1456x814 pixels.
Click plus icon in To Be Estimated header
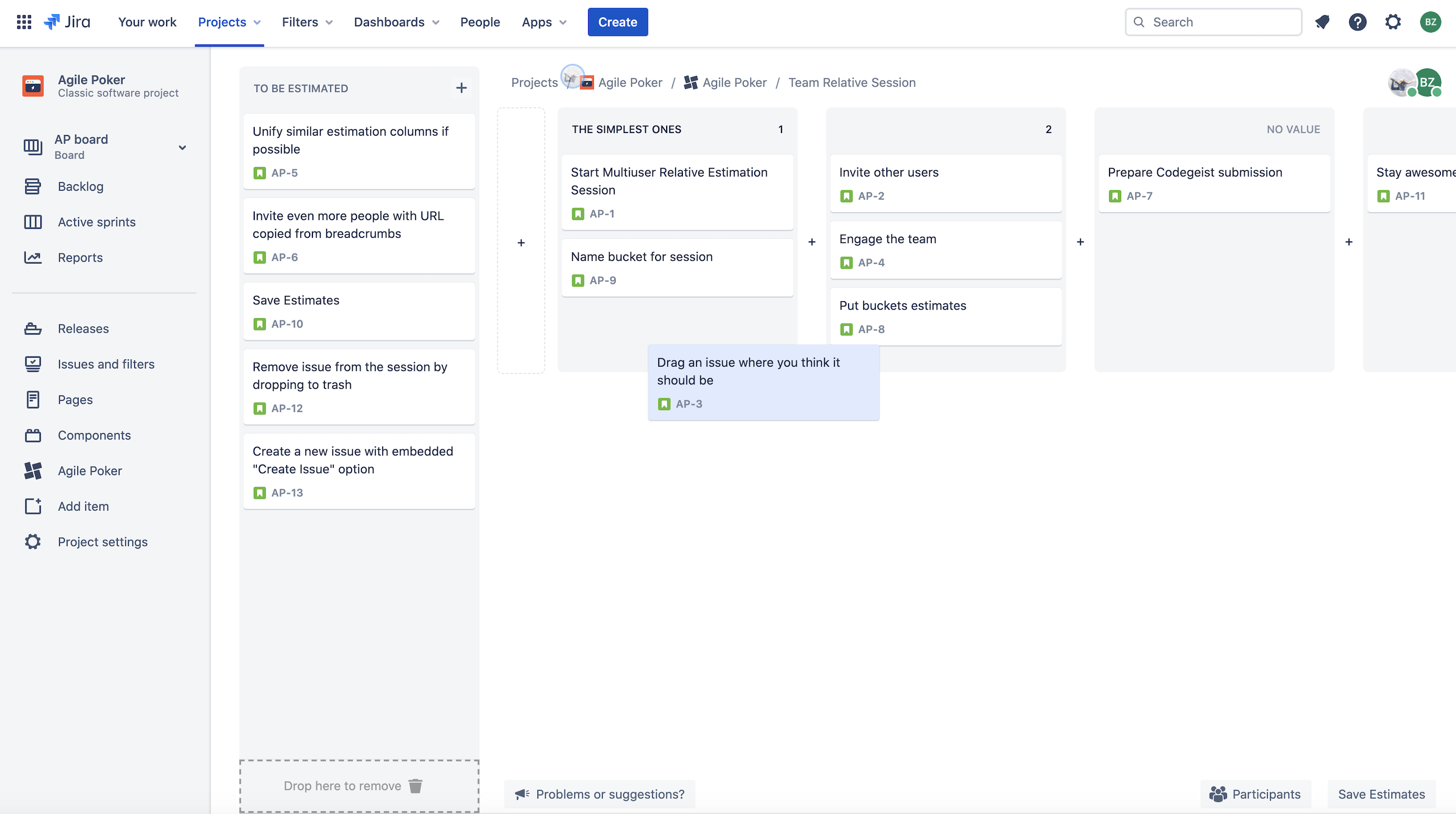pyautogui.click(x=461, y=88)
